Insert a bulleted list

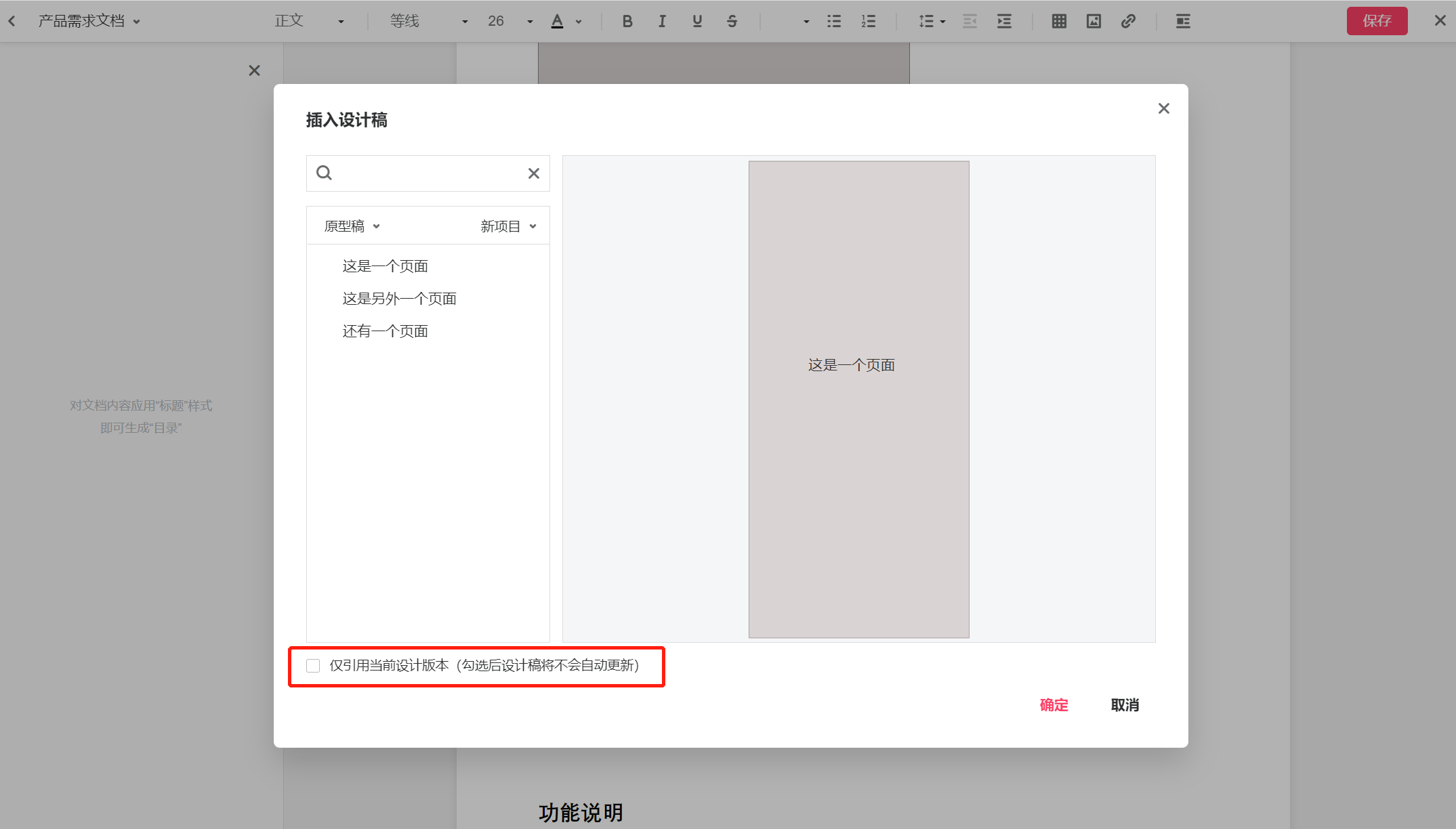point(834,21)
